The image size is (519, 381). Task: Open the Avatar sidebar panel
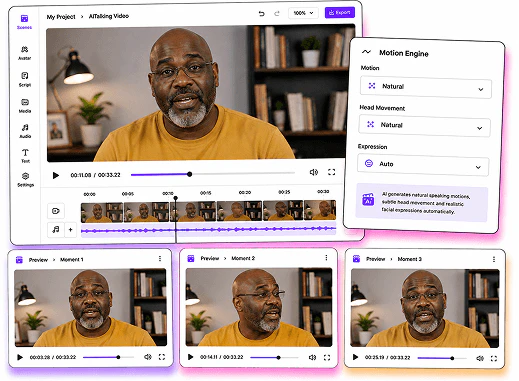coord(24,53)
